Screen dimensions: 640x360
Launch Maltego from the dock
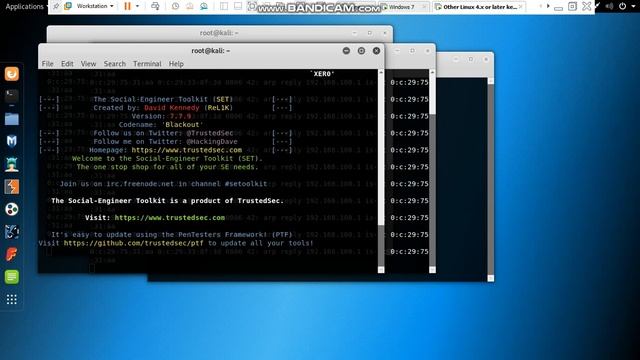(11, 232)
